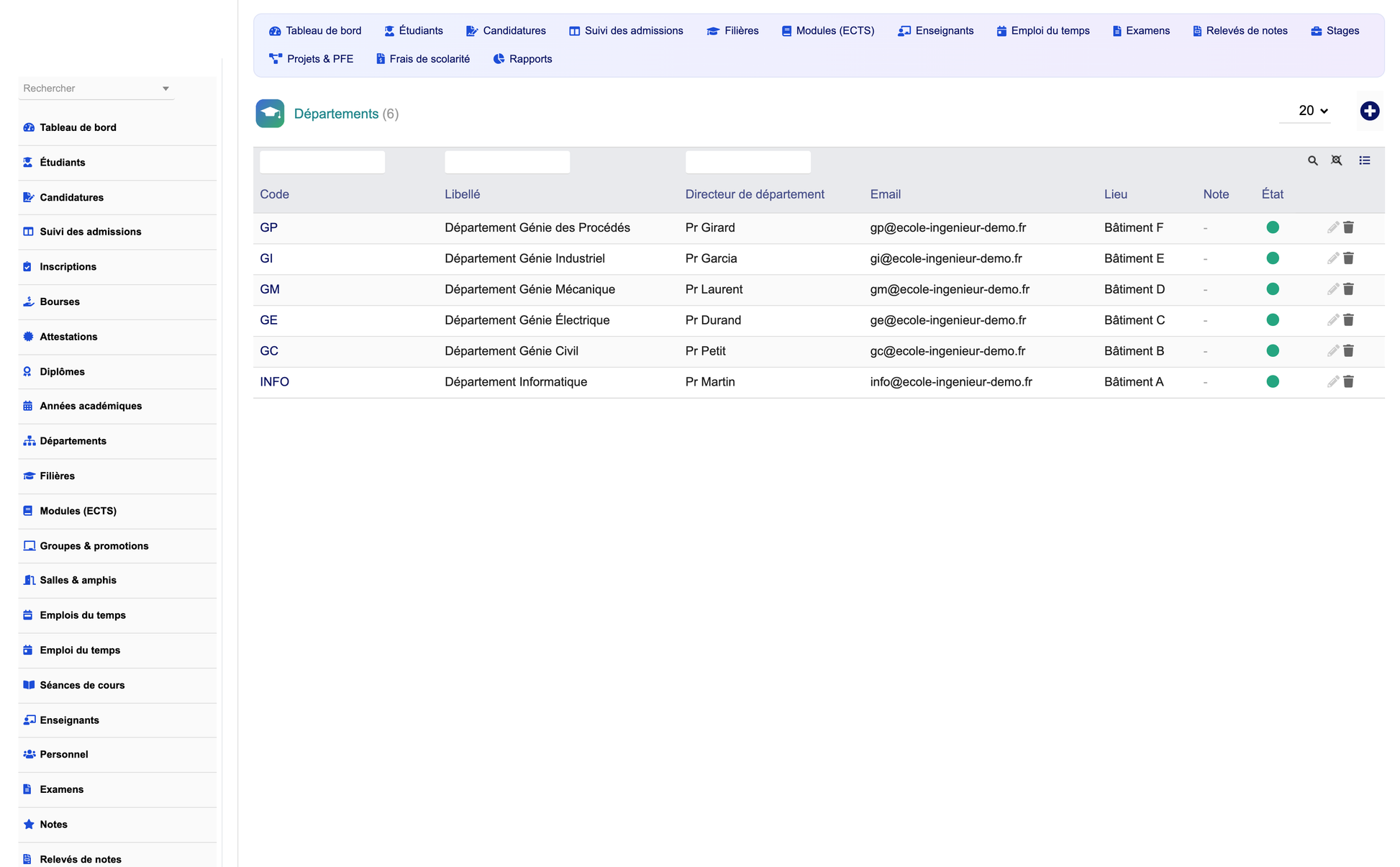Delete the GI department with trash icon
Image resolution: width=1400 pixels, height=867 pixels.
click(x=1348, y=258)
